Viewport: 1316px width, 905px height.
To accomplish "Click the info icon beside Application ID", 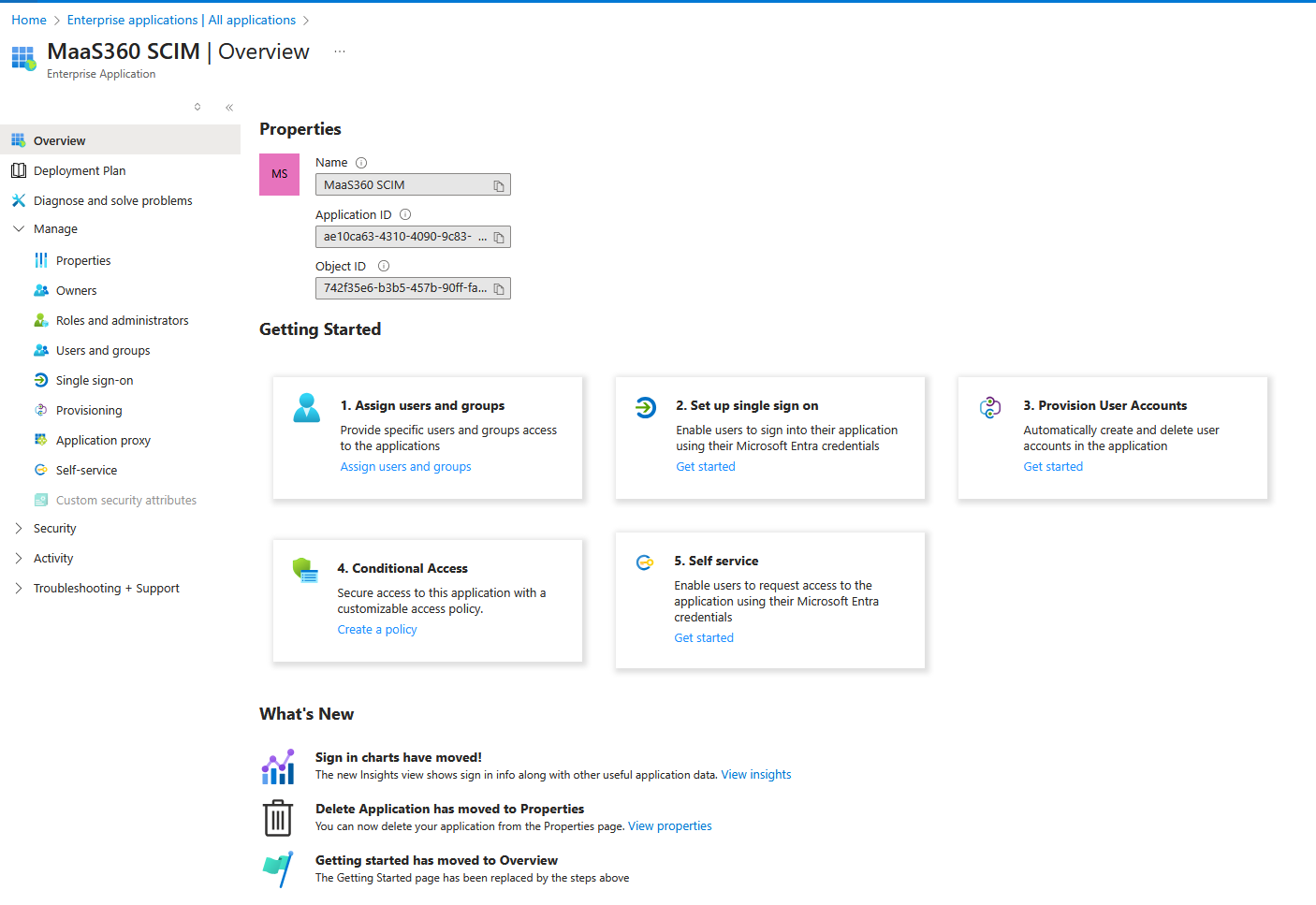I will tap(405, 214).
